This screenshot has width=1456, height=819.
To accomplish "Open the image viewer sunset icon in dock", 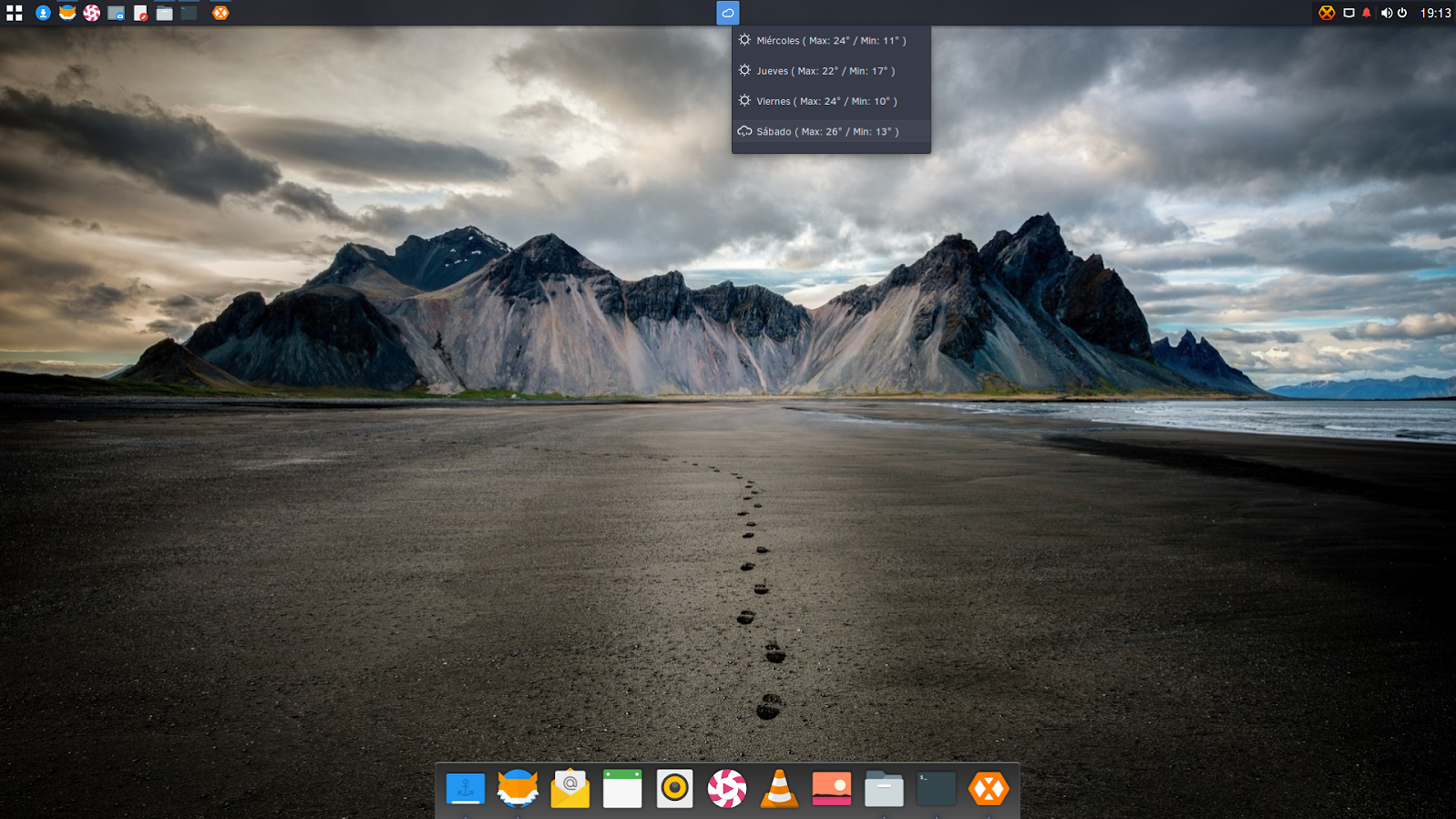I will click(832, 788).
